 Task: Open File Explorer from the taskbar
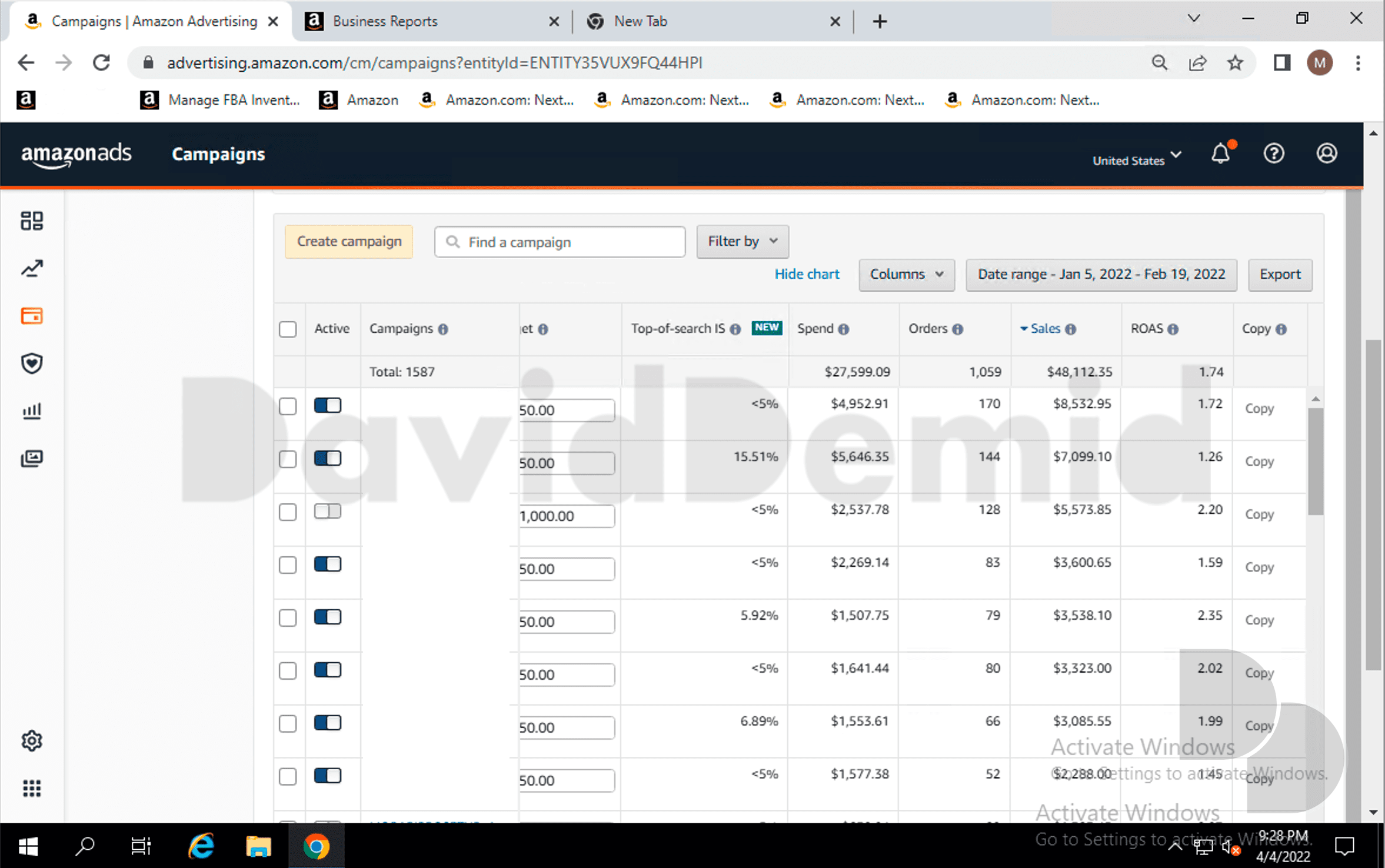click(x=258, y=847)
